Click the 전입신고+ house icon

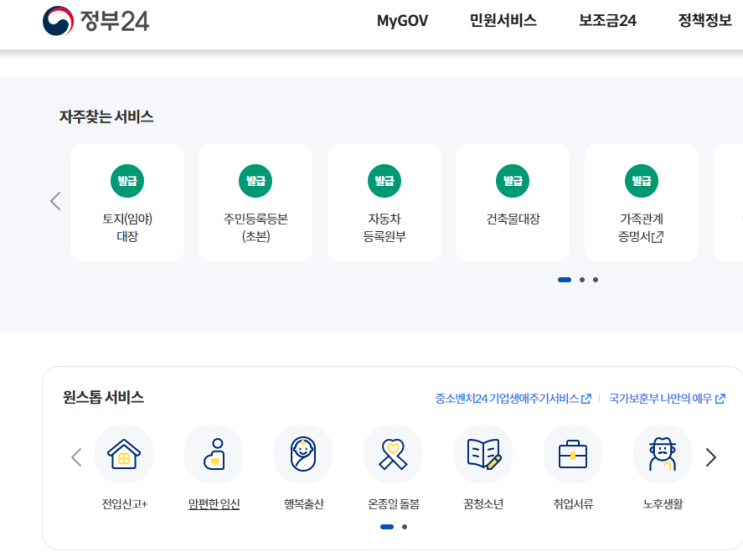(124, 454)
